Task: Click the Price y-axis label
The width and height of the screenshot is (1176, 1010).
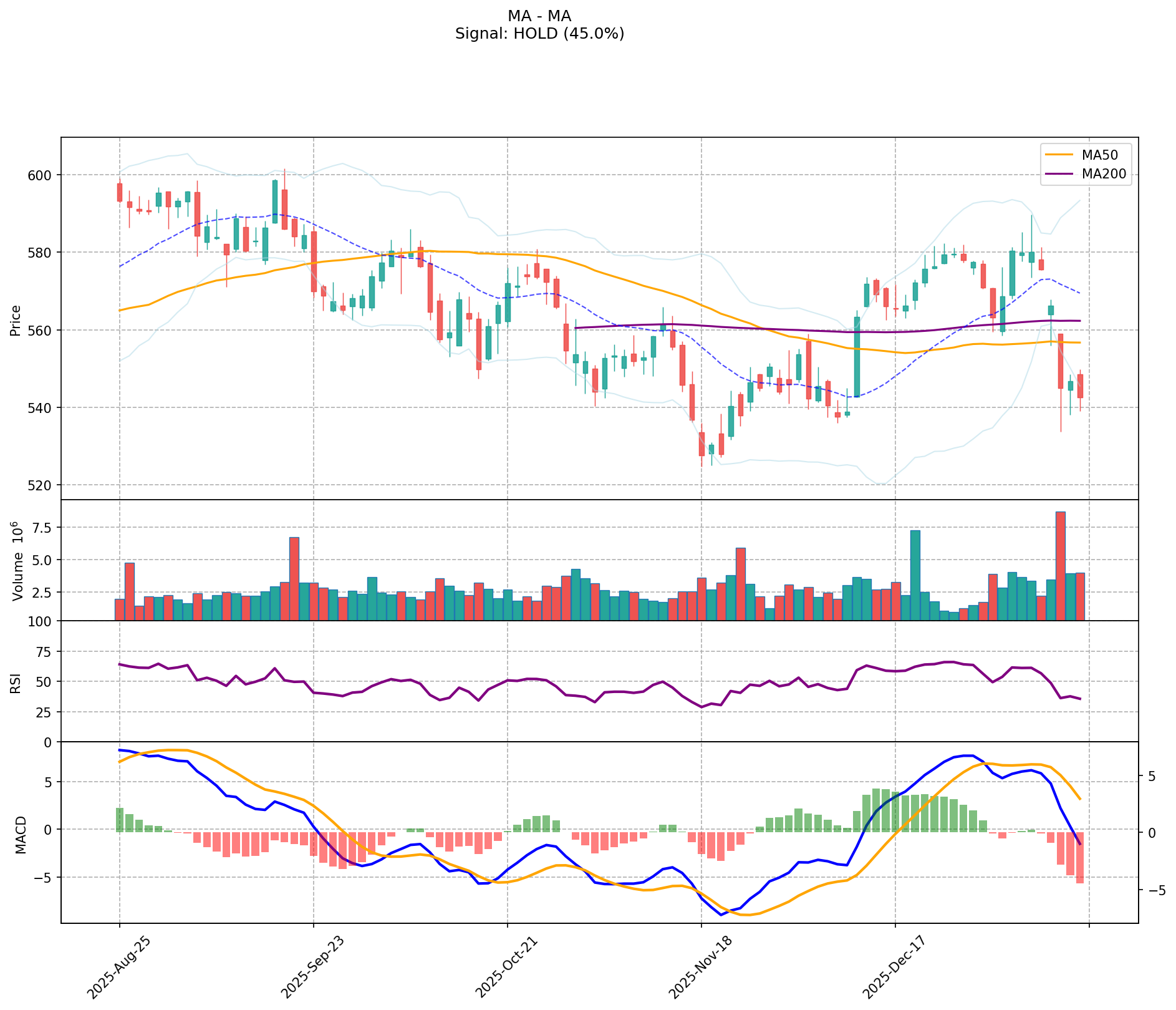Action: point(16,320)
